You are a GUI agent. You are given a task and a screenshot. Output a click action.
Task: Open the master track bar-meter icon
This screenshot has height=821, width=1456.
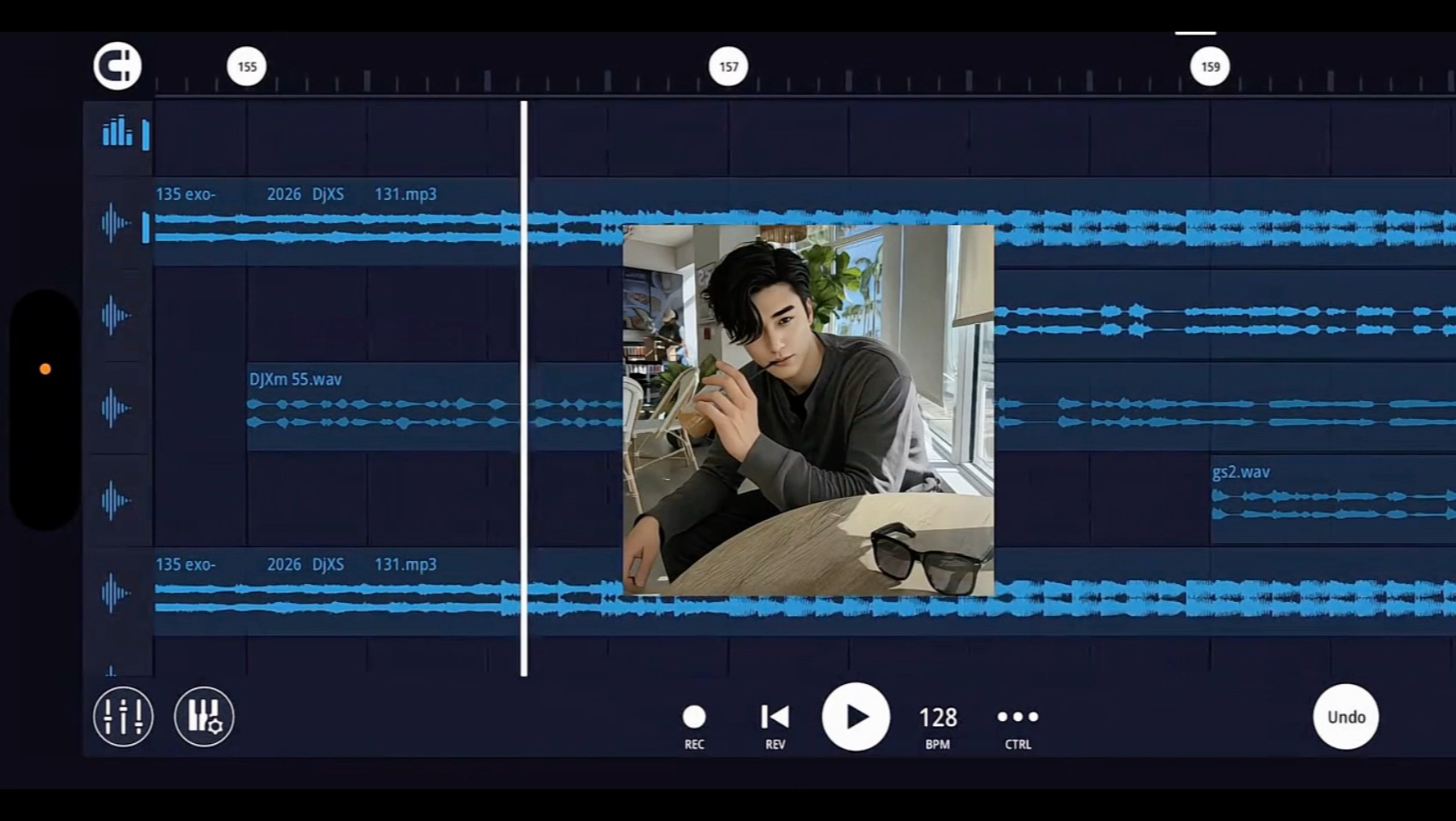117,132
